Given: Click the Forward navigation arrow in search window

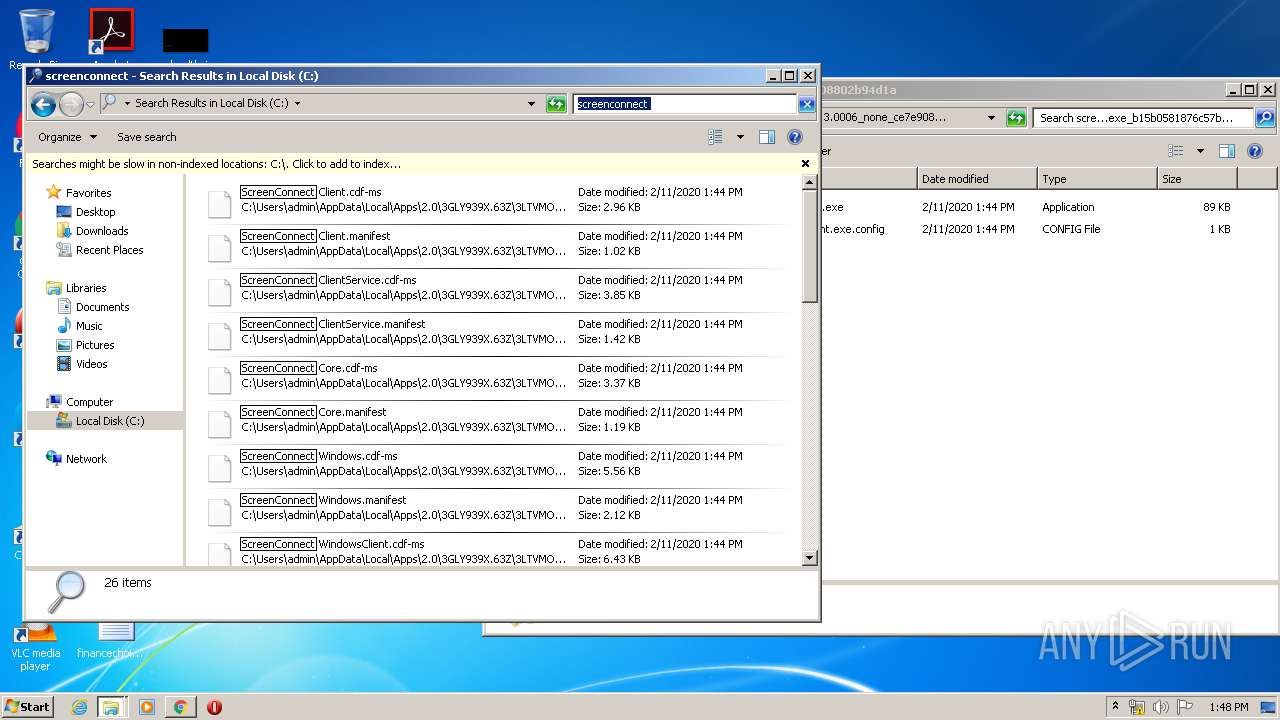Looking at the screenshot, I should (x=71, y=103).
